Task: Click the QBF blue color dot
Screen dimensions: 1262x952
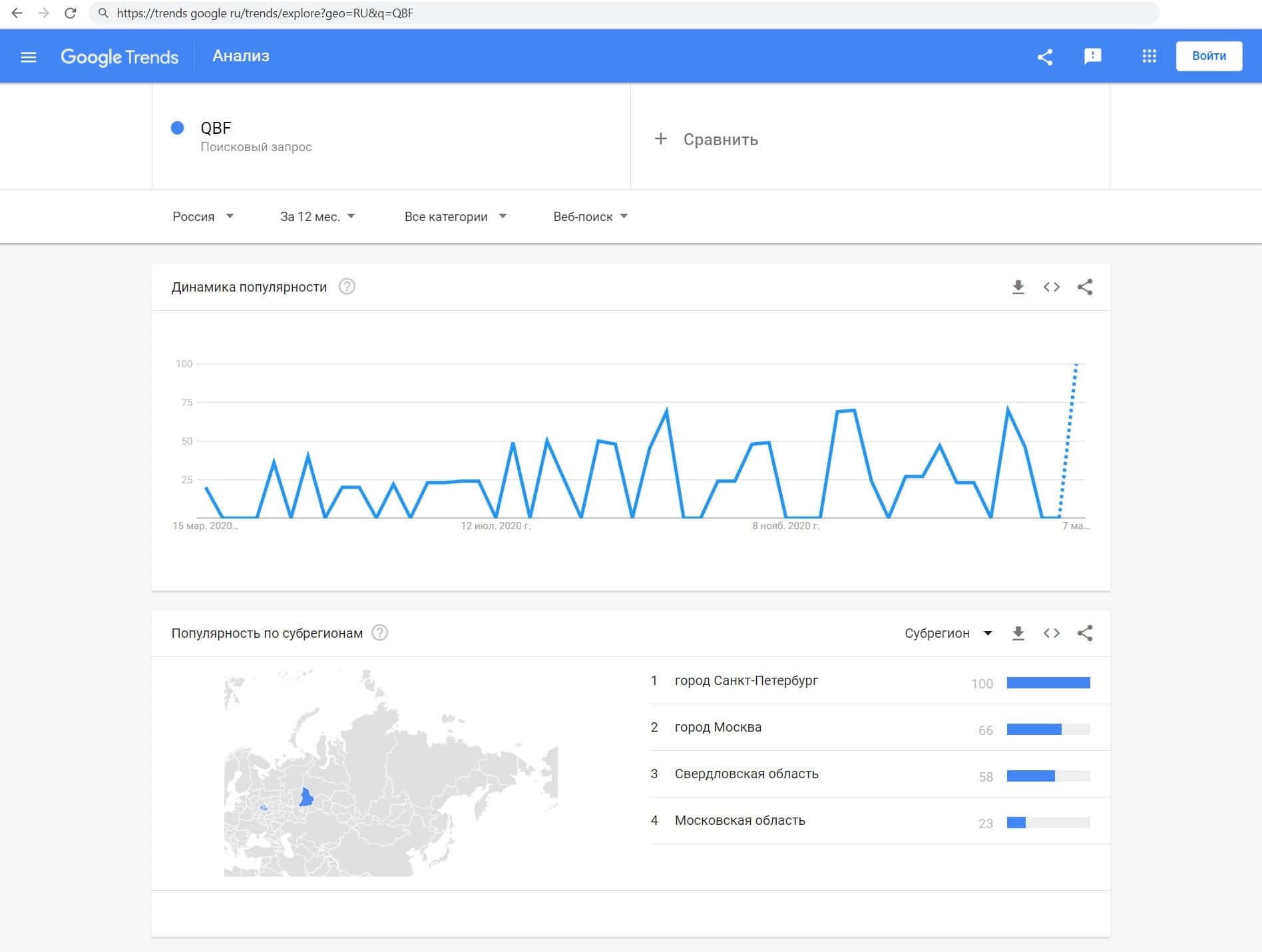Action: click(x=177, y=128)
